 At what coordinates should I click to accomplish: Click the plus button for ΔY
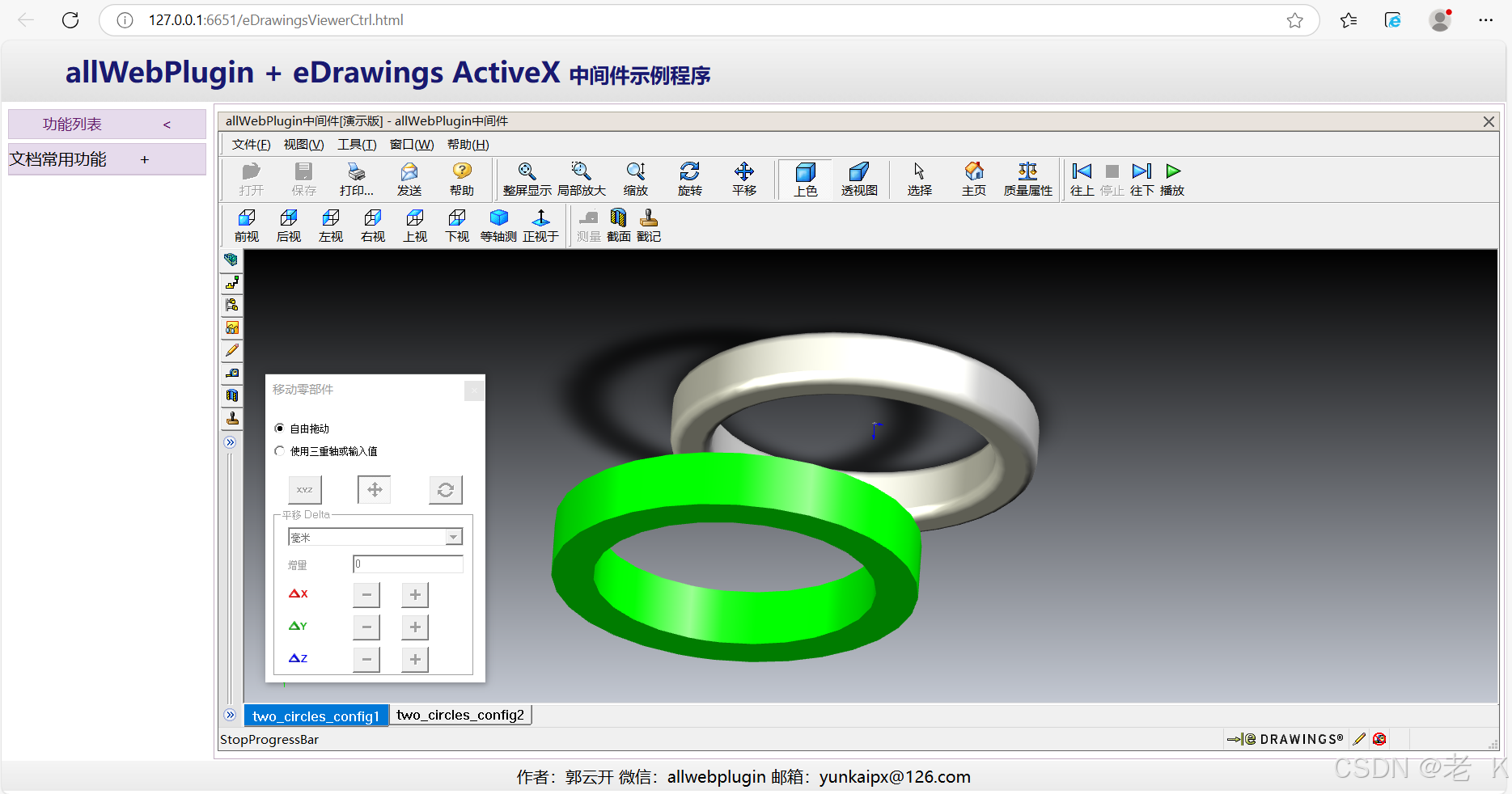coord(415,627)
